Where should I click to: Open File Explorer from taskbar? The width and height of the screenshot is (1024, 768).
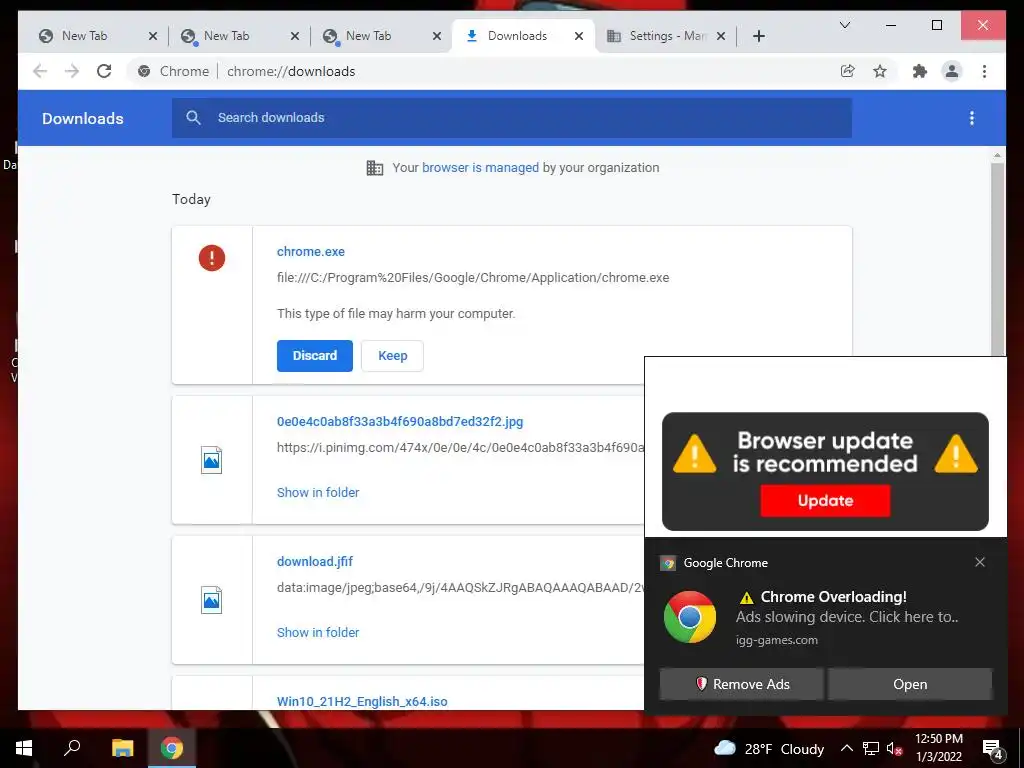(x=122, y=748)
